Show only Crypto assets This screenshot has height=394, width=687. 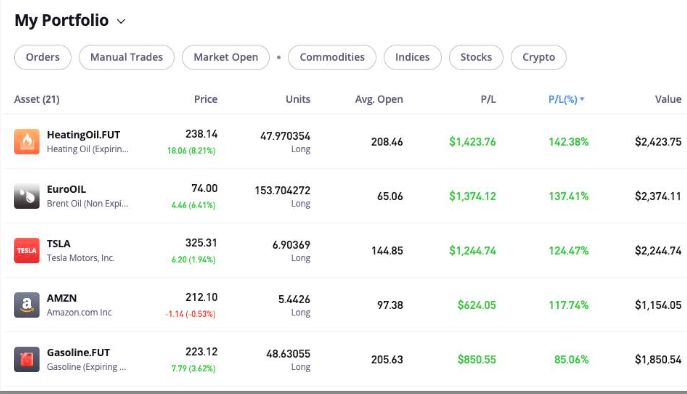pyautogui.click(x=538, y=57)
